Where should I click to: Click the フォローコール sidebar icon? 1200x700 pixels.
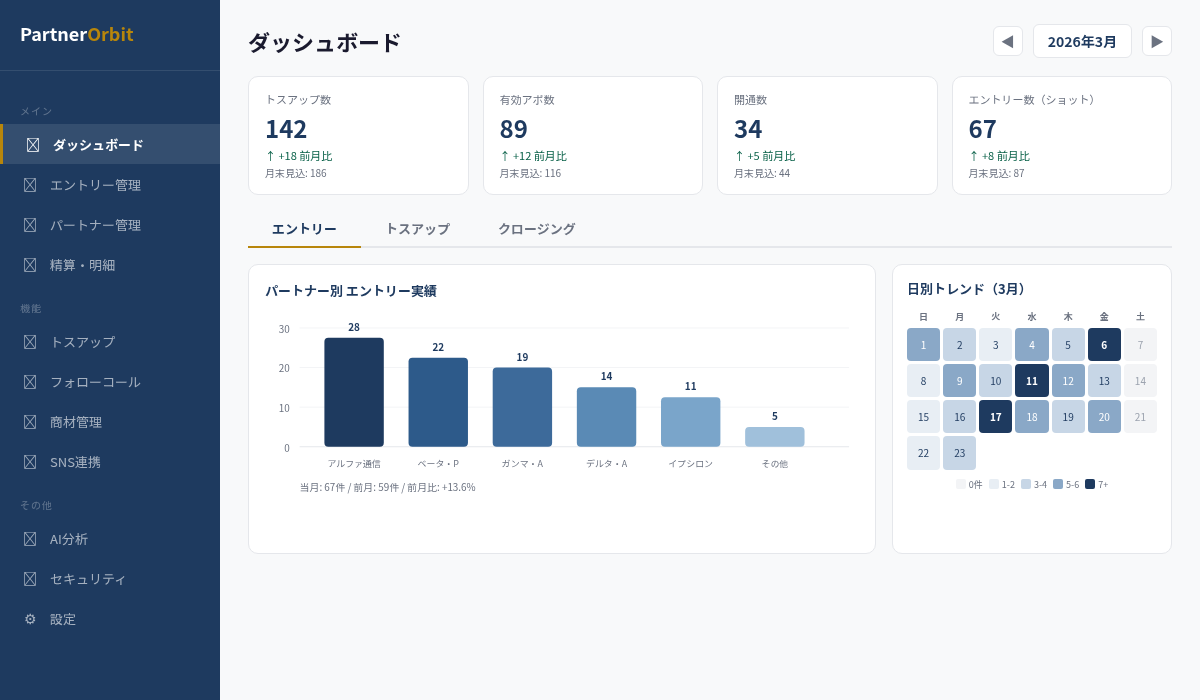pos(30,382)
